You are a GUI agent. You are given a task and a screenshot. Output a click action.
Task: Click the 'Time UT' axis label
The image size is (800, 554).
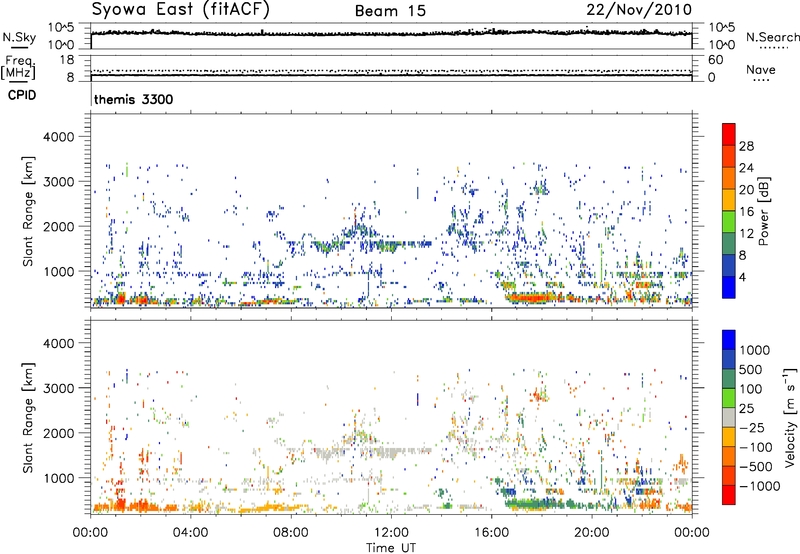coord(391,548)
